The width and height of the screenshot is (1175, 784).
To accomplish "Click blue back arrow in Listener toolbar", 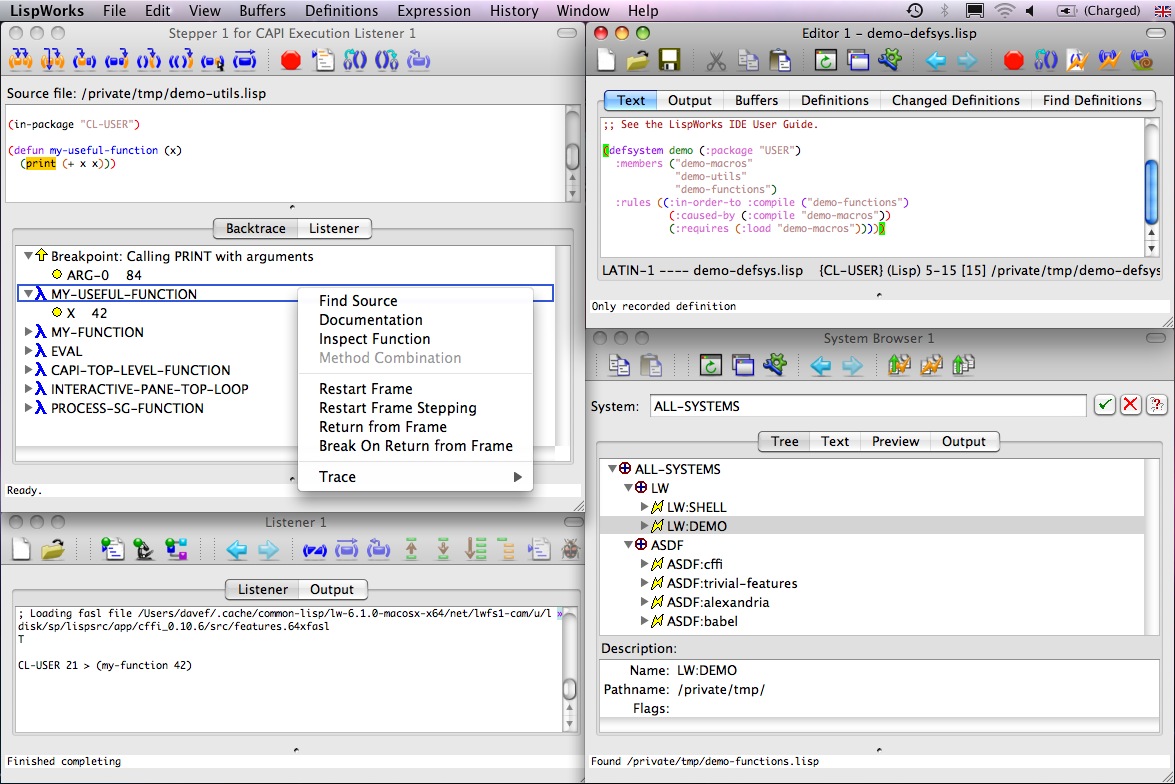I will [x=236, y=549].
